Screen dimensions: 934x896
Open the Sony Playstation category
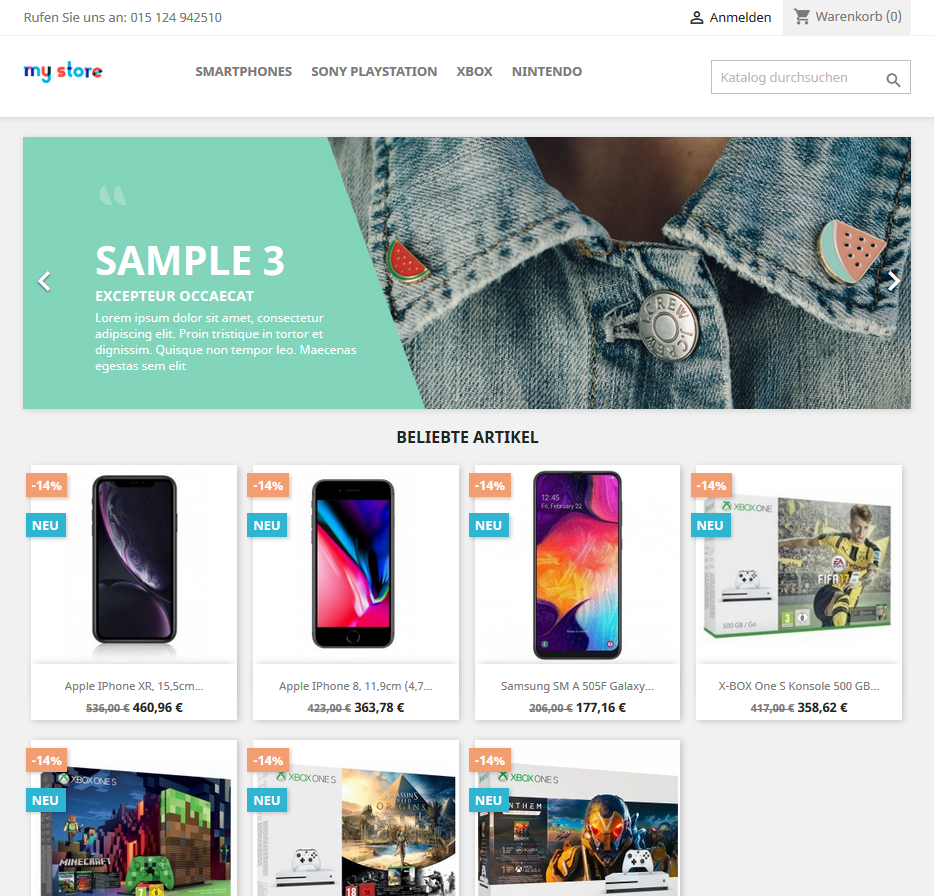tap(374, 71)
